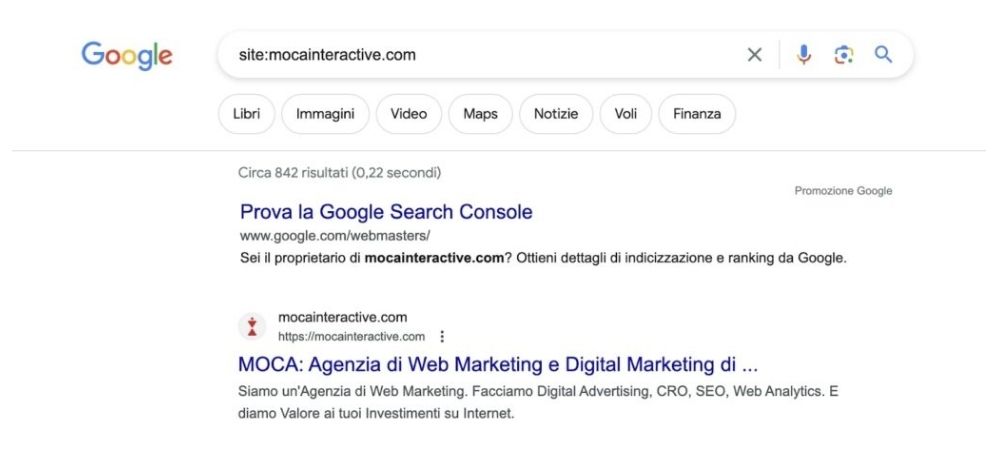
Task: Click the magnifying glass search button
Action: [883, 55]
